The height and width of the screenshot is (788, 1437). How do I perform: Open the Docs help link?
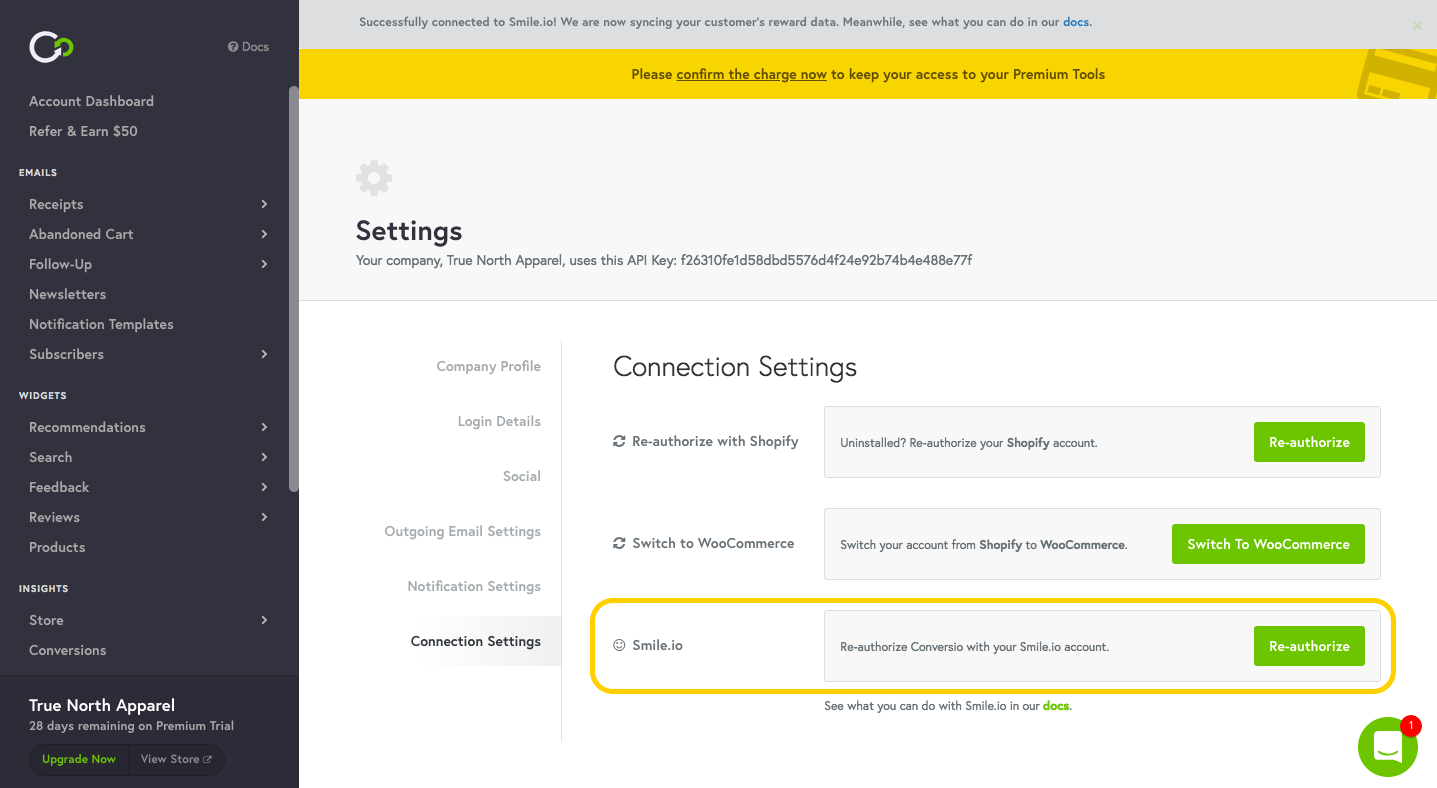pos(248,47)
